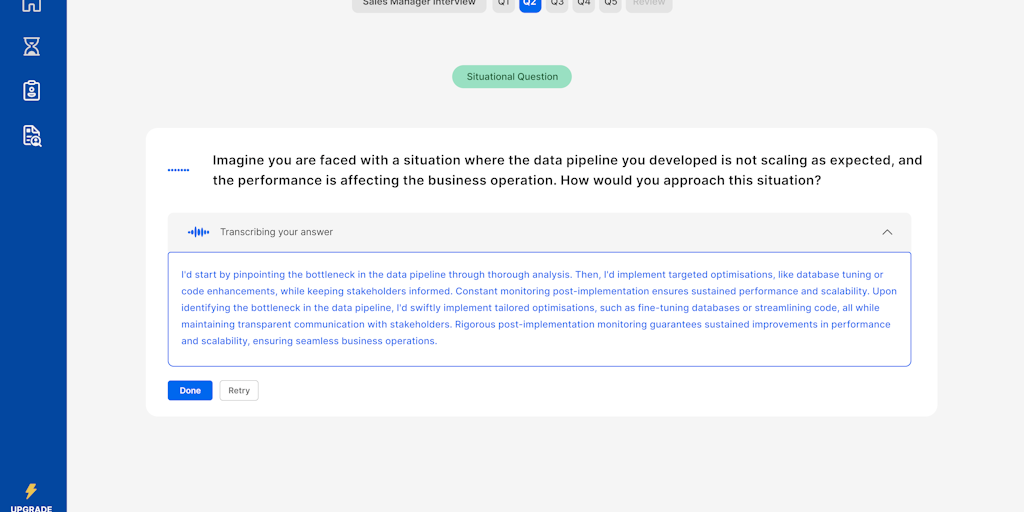The width and height of the screenshot is (1024, 512).
Task: Open the clipboard profile icon
Action: pyautogui.click(x=32, y=91)
